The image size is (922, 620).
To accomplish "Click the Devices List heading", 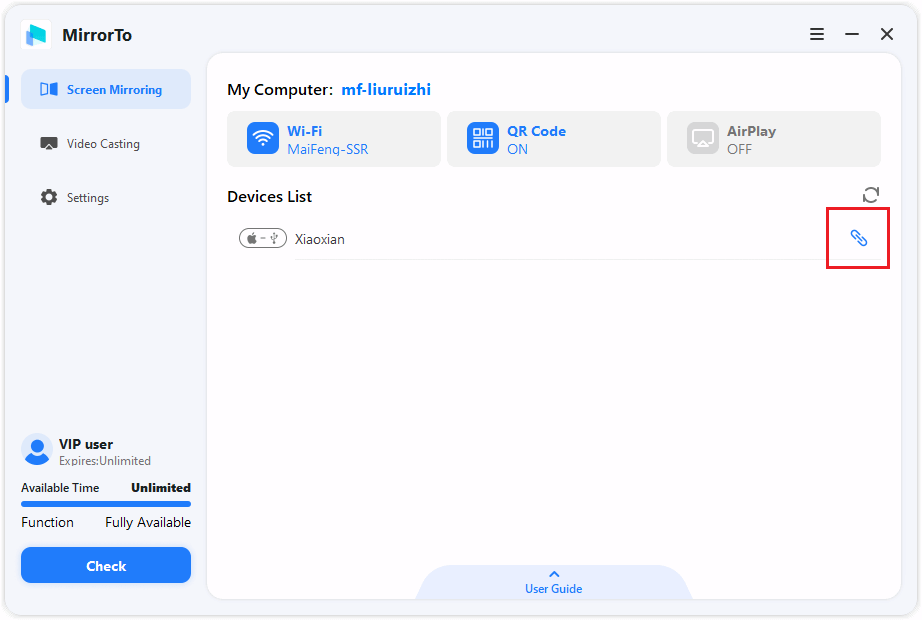I will [x=269, y=196].
